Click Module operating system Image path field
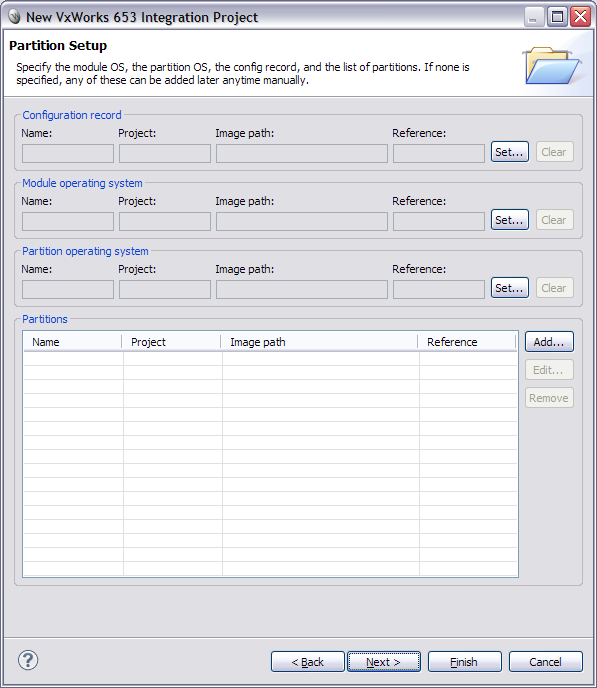 [302, 222]
